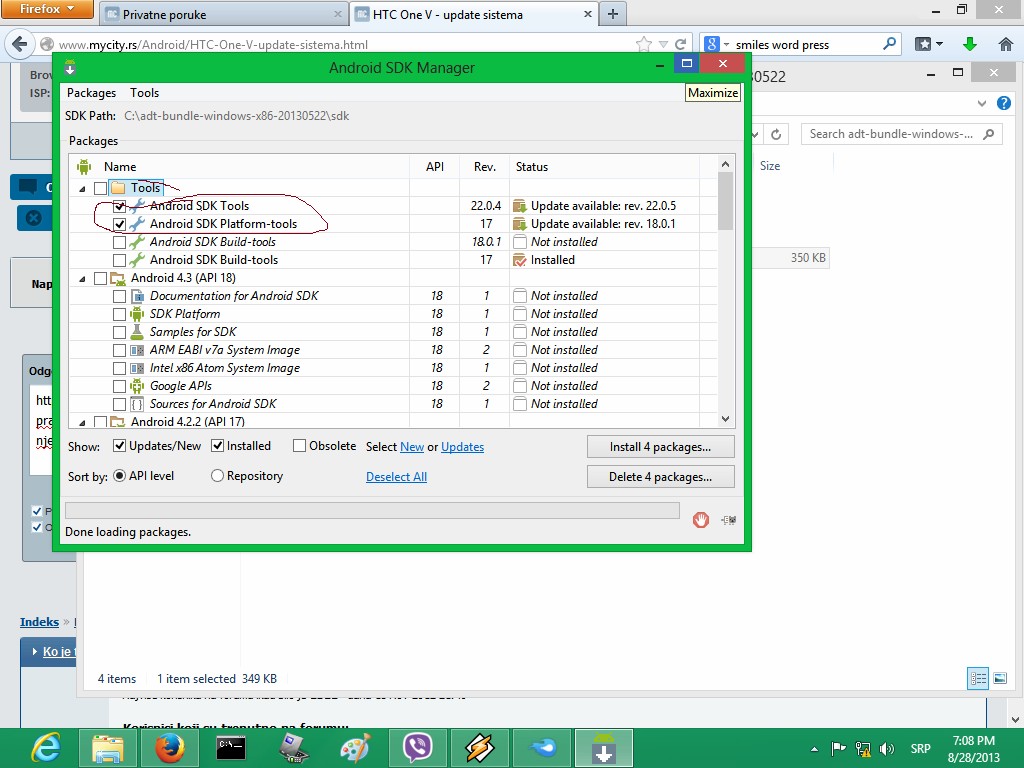Check the Android 4.3 (API 18) group checkbox

(x=100, y=278)
